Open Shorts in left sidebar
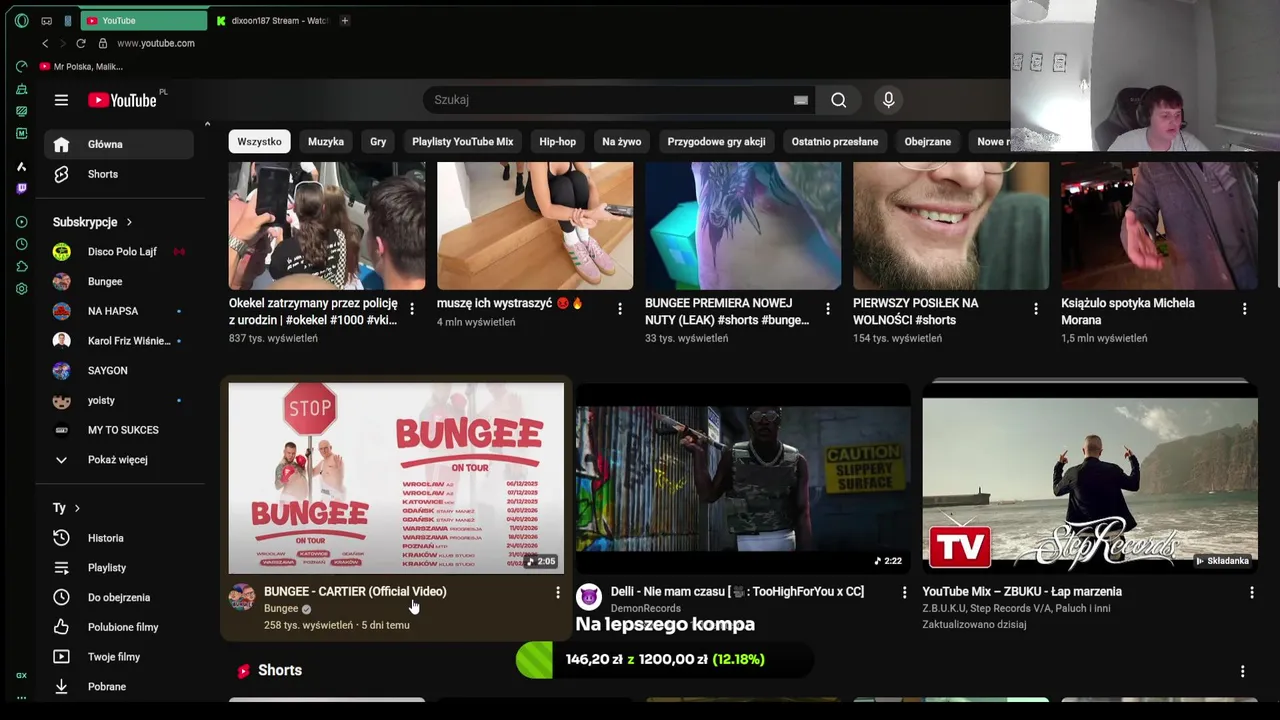 (121, 174)
